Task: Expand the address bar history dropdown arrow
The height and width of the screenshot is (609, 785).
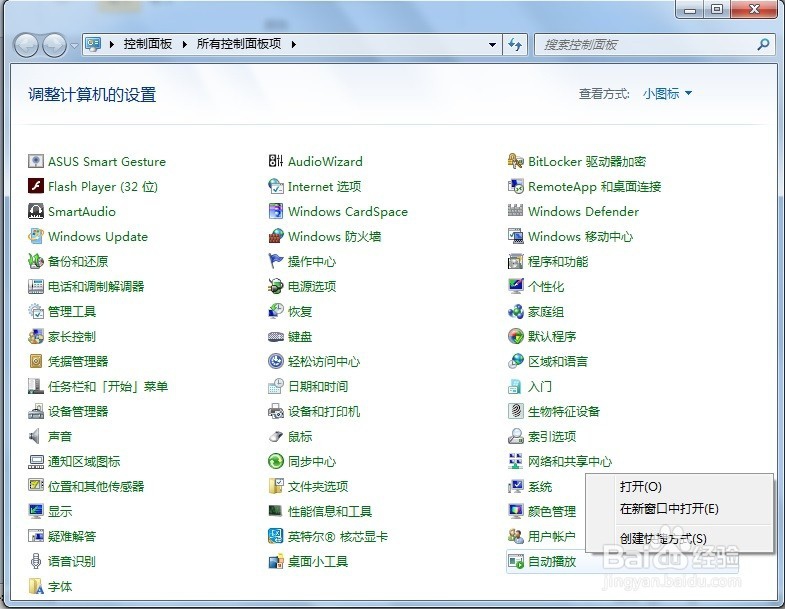Action: coord(493,45)
